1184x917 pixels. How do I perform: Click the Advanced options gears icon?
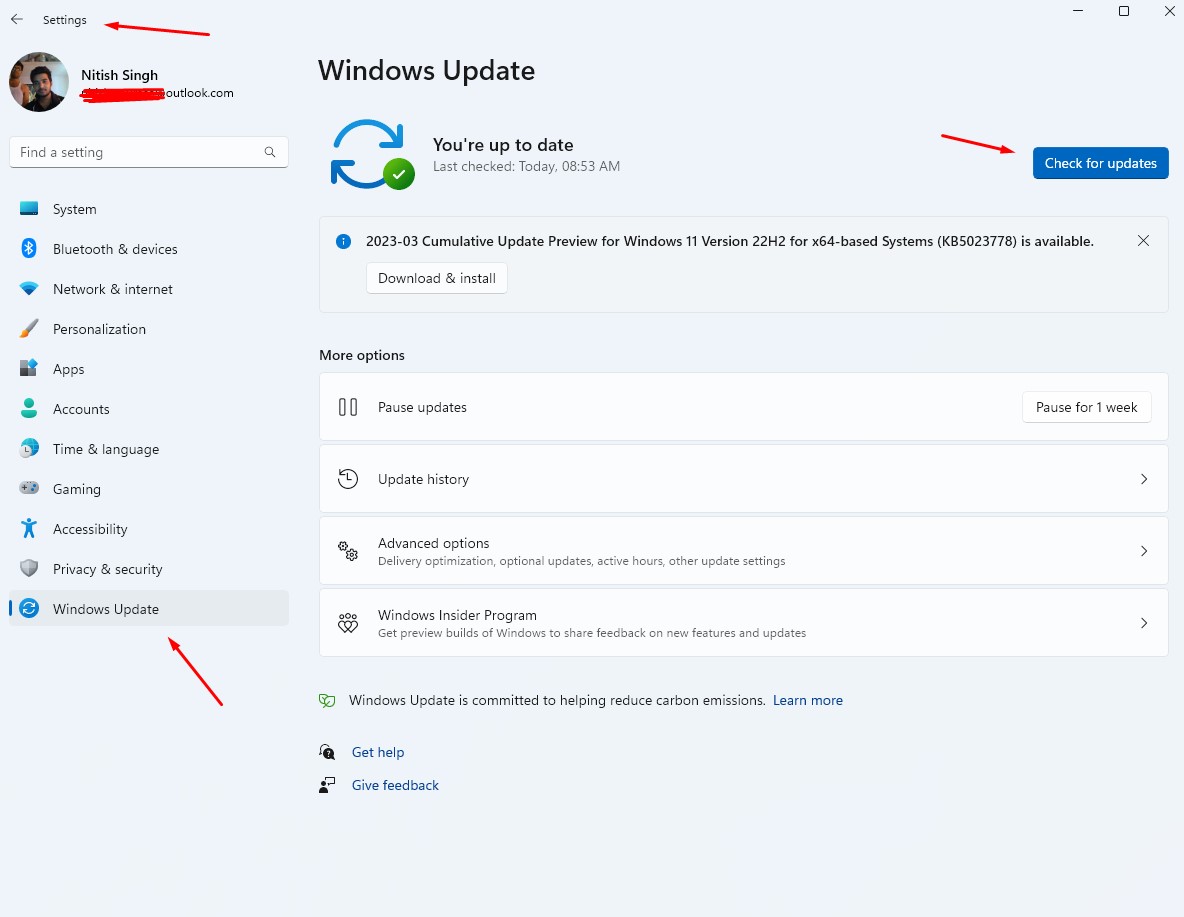[x=348, y=551]
